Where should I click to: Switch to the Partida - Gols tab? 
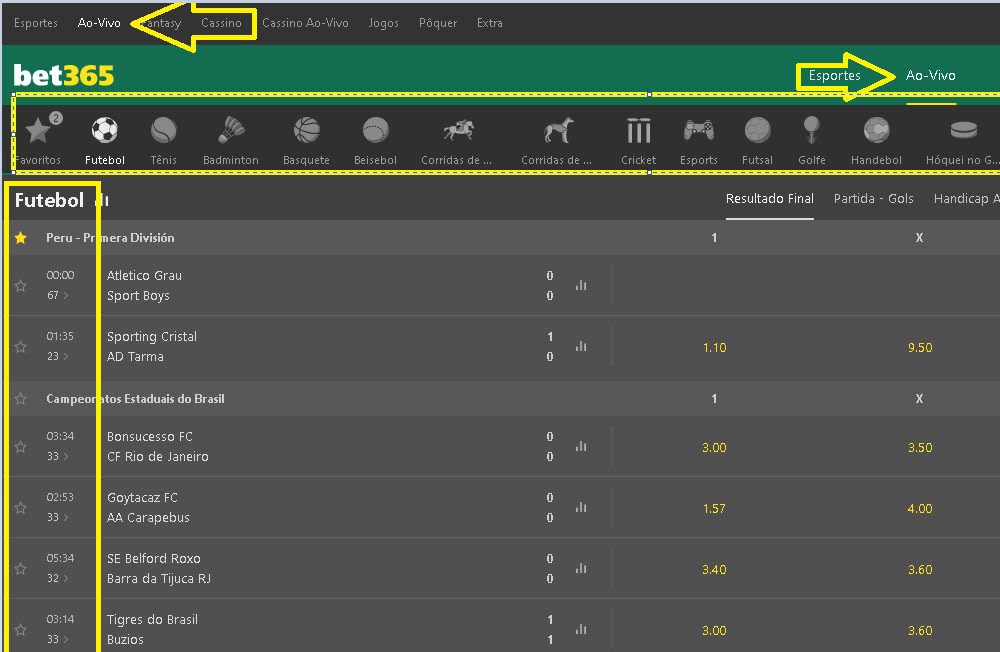click(x=873, y=199)
